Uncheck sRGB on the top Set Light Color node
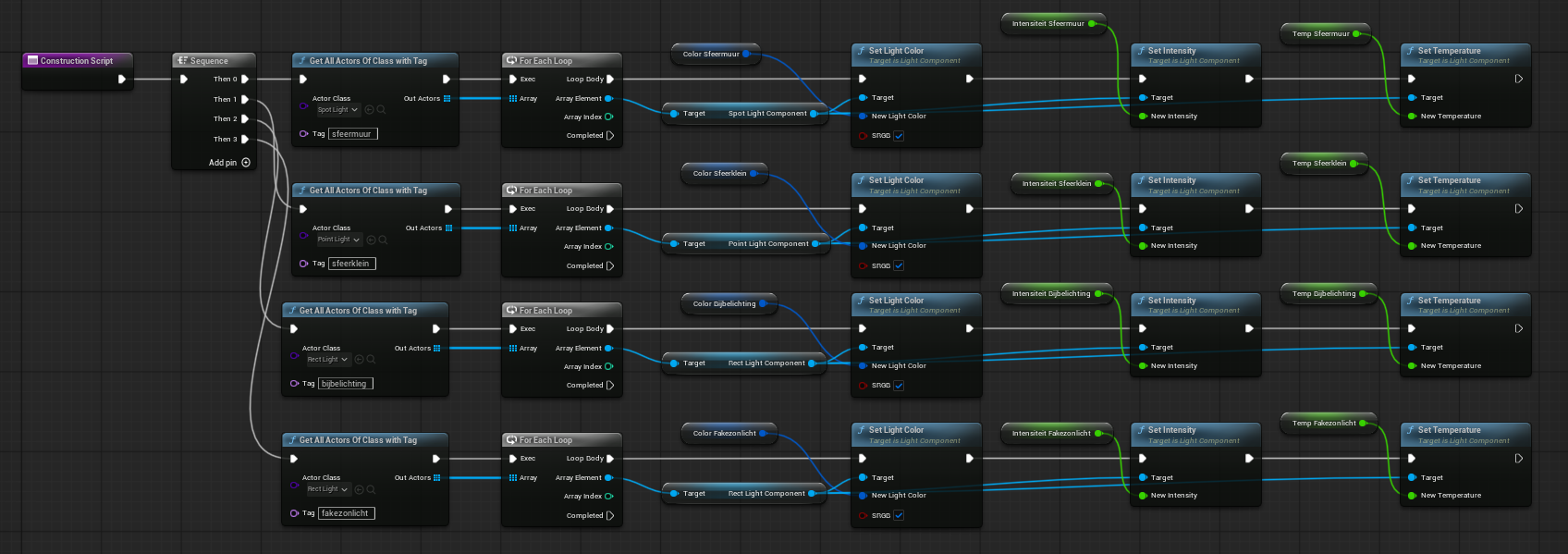The height and width of the screenshot is (554, 1568). pyautogui.click(x=899, y=136)
